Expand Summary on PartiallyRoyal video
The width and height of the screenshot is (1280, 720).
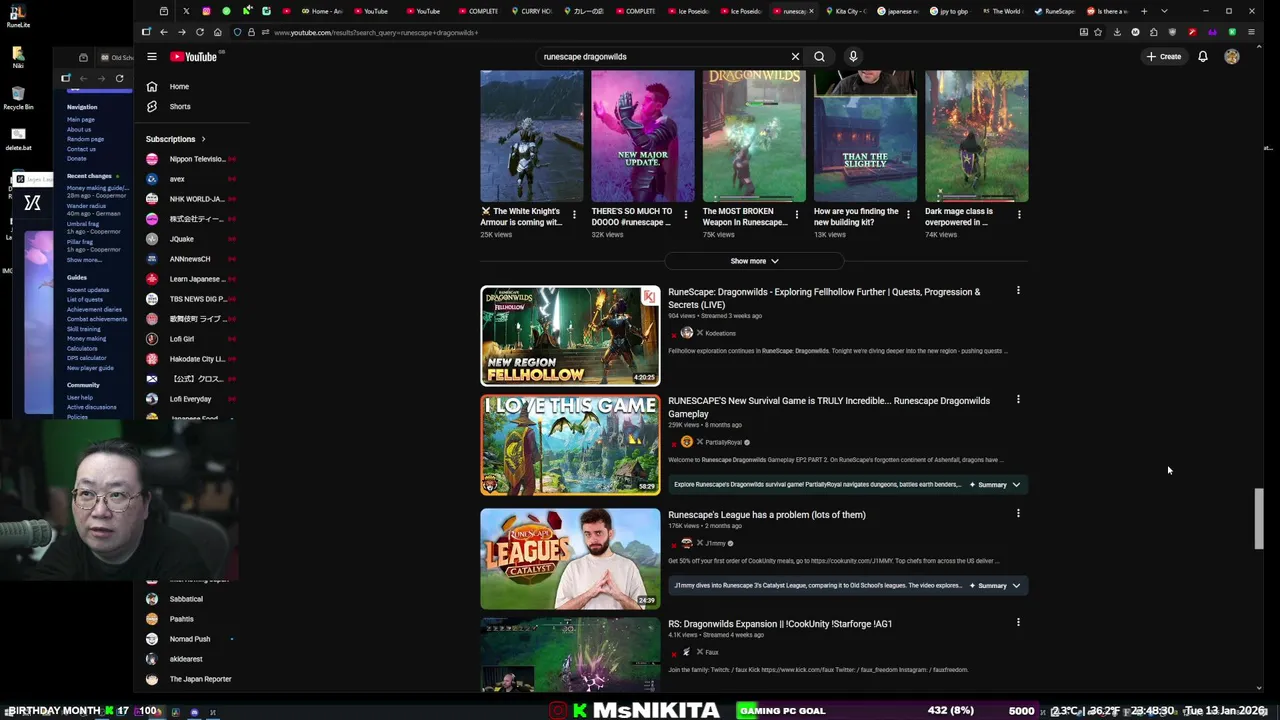pos(995,485)
